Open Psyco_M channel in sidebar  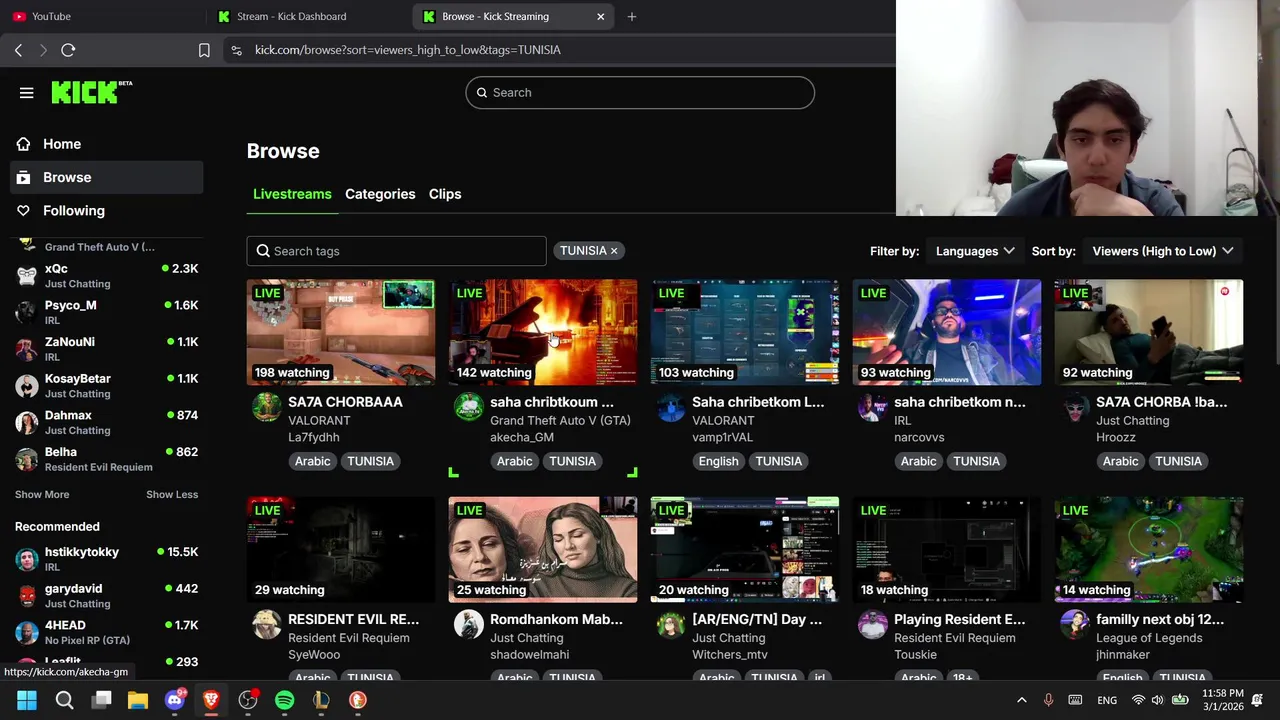point(106,312)
